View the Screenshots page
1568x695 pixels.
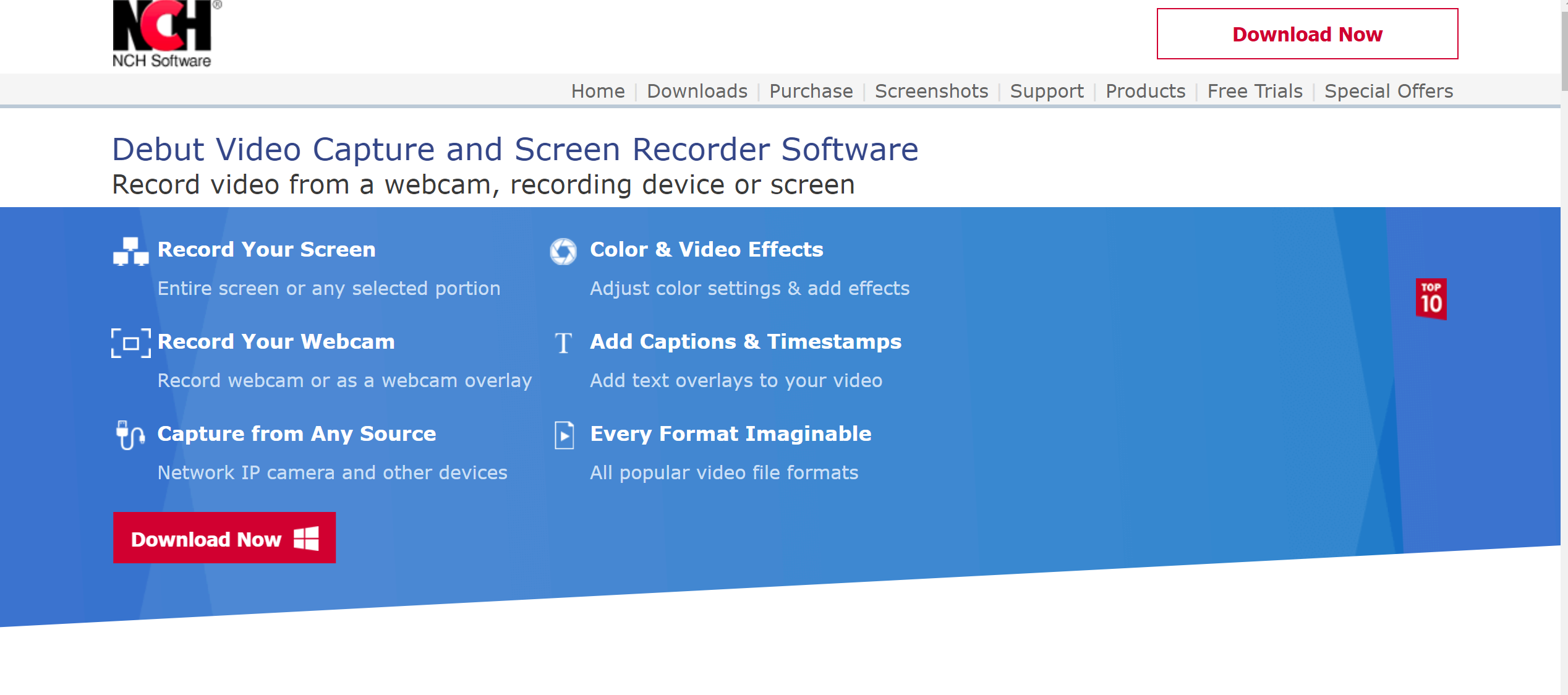(931, 92)
